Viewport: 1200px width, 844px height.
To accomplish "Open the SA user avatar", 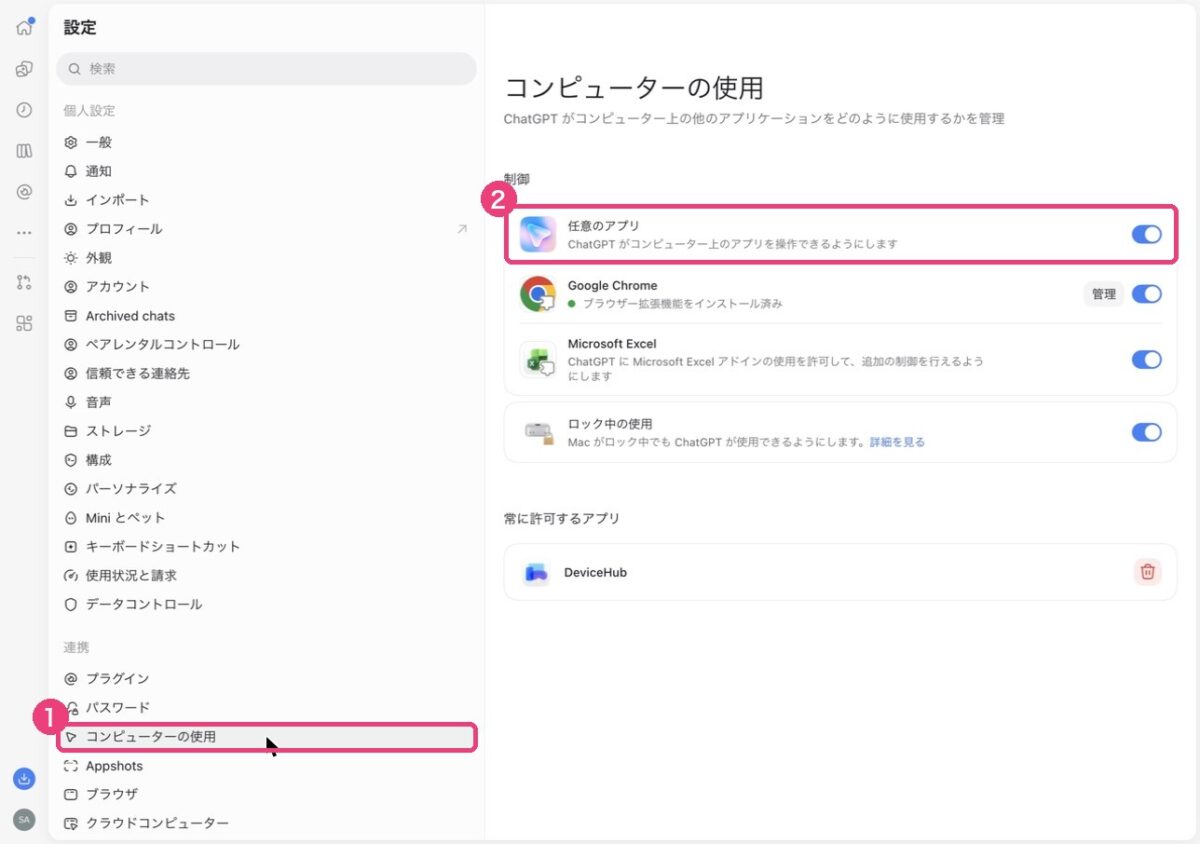I will click(x=24, y=820).
